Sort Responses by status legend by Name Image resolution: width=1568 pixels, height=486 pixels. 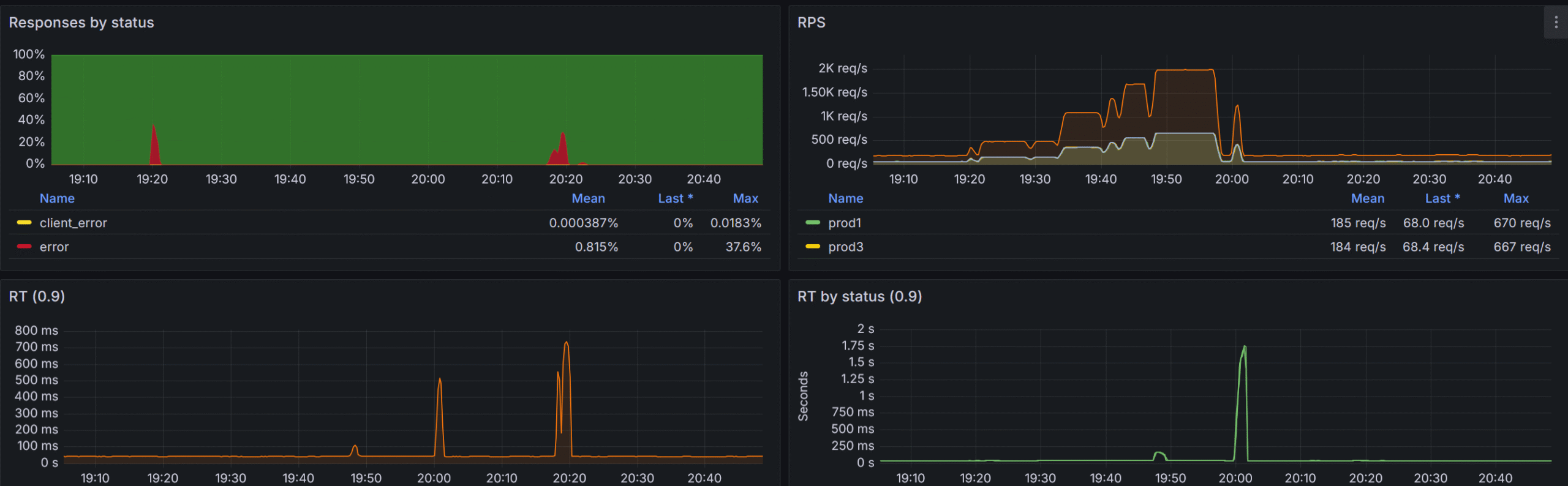pos(57,198)
